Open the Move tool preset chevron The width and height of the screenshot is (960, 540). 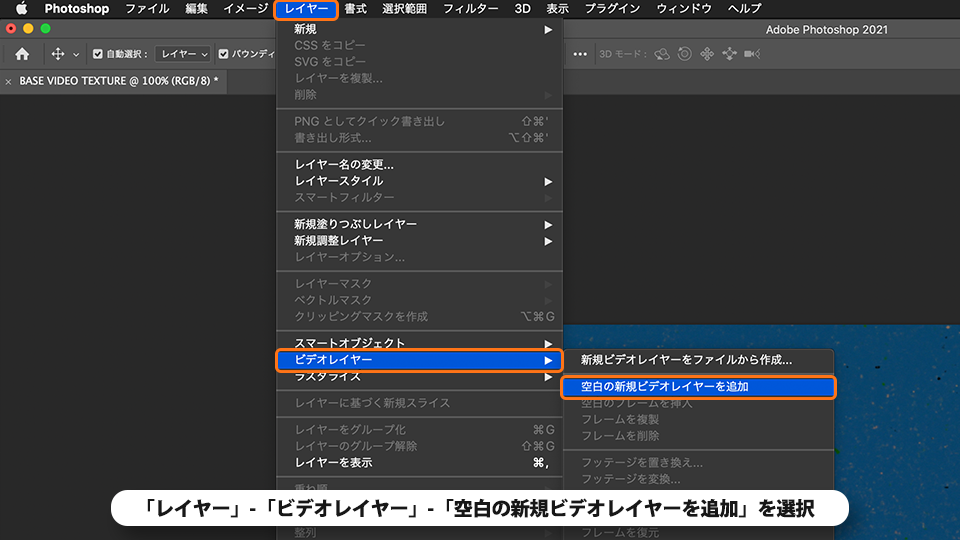[76, 54]
